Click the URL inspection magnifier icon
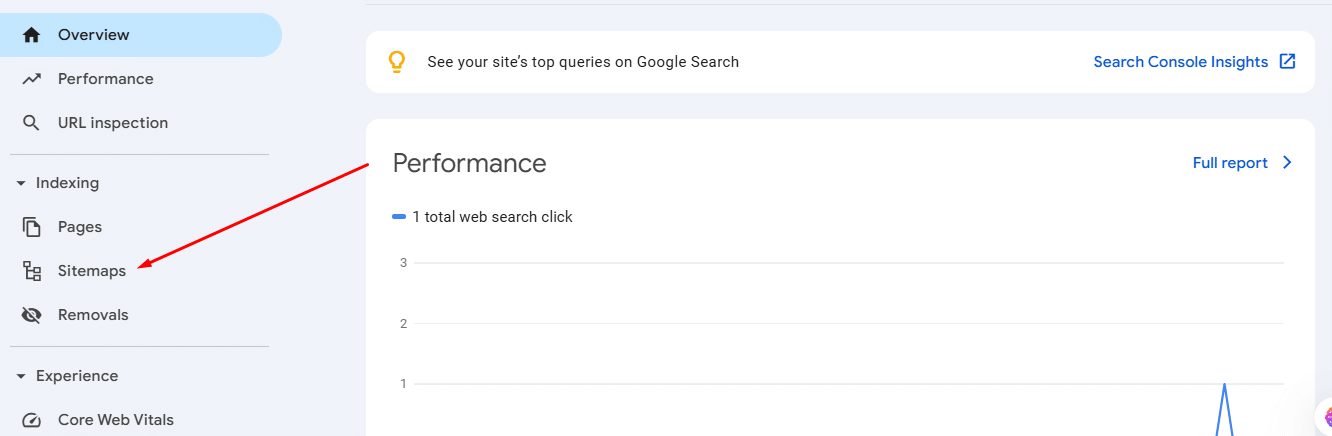The height and width of the screenshot is (436, 1332). coord(32,123)
